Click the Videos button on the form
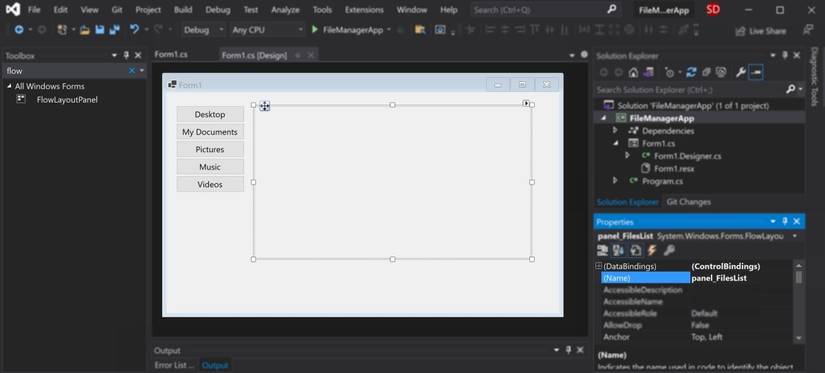The height and width of the screenshot is (373, 825). pyautogui.click(x=210, y=185)
